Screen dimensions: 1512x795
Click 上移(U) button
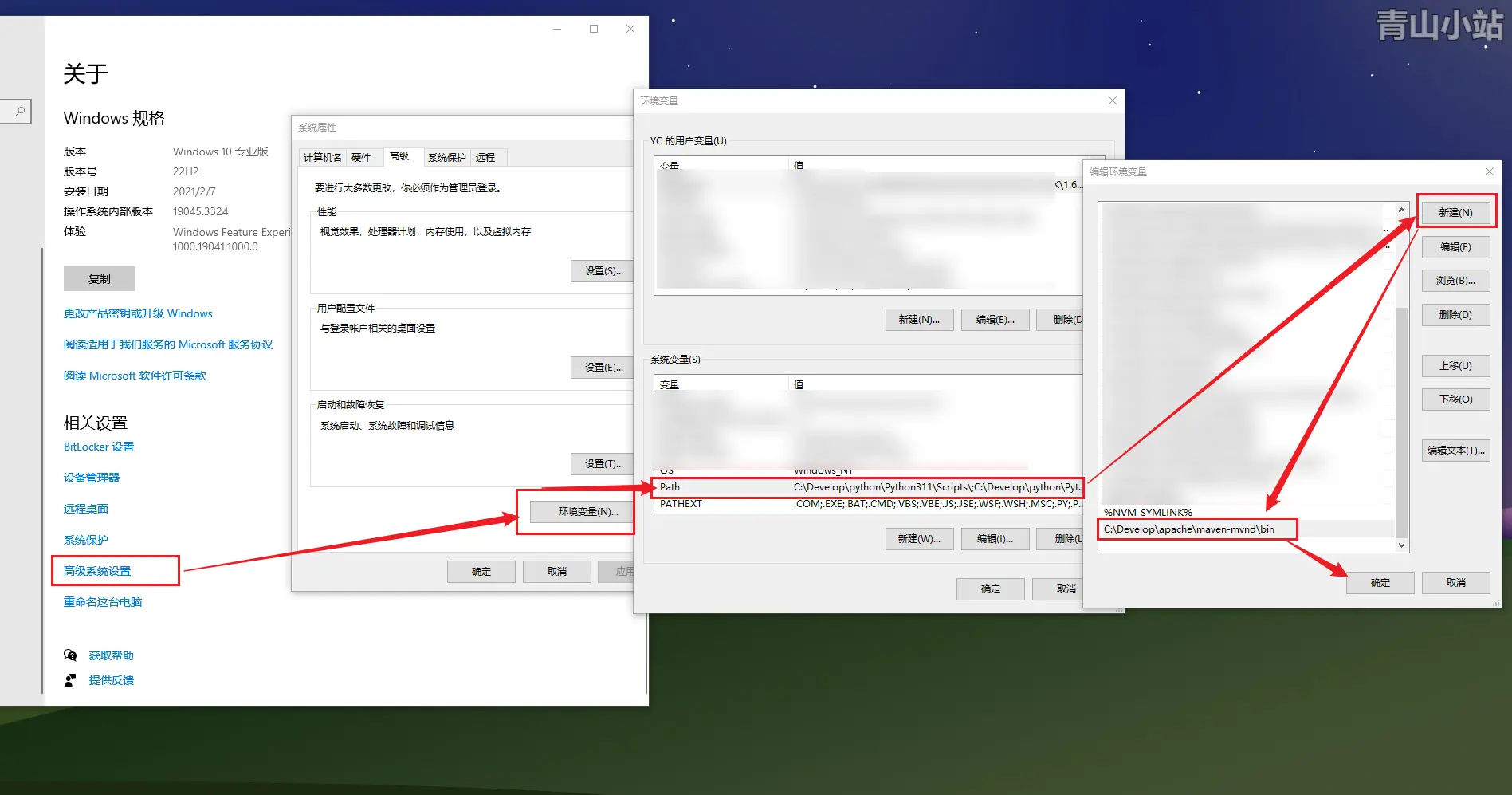point(1455,366)
